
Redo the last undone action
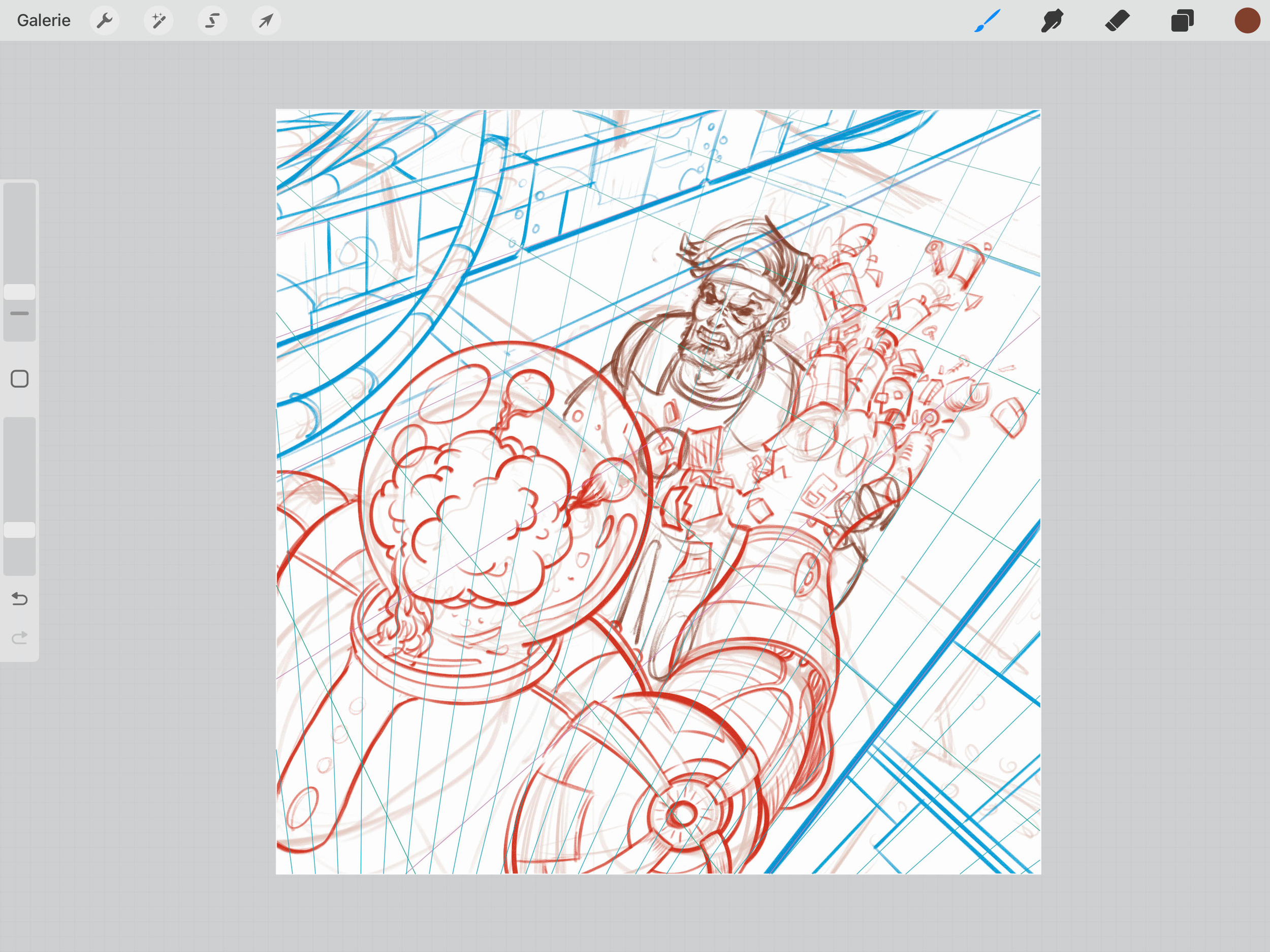pyautogui.click(x=19, y=638)
